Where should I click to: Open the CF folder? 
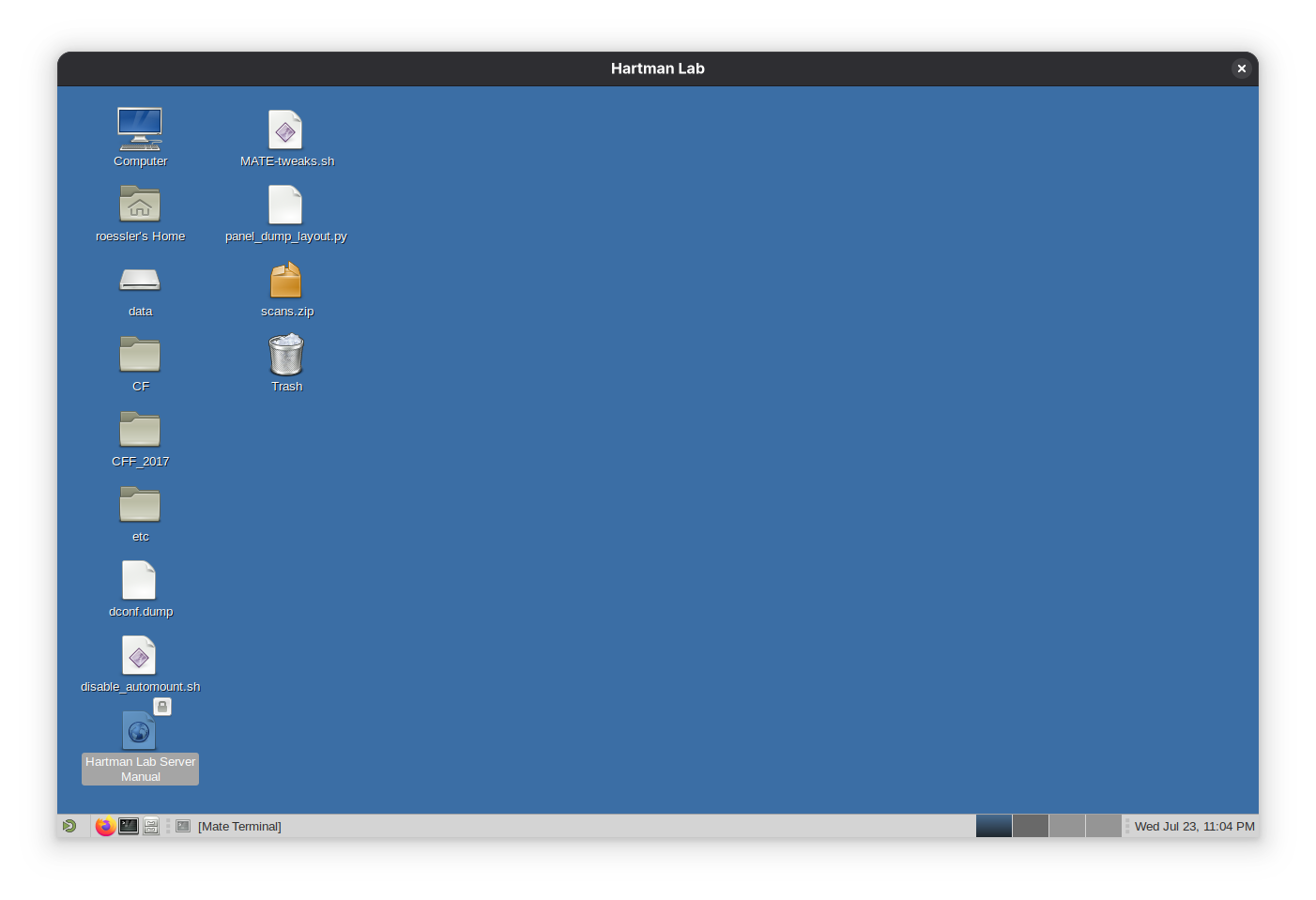coord(139,355)
